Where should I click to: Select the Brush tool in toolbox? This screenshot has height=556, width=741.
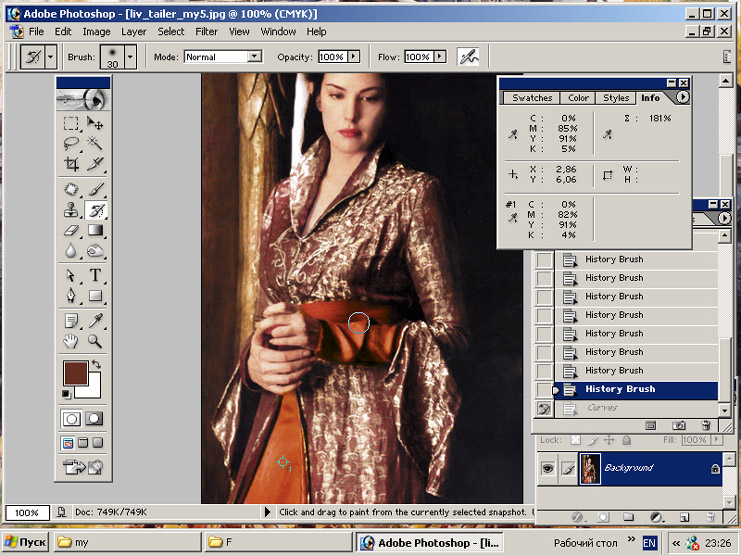tap(95, 189)
